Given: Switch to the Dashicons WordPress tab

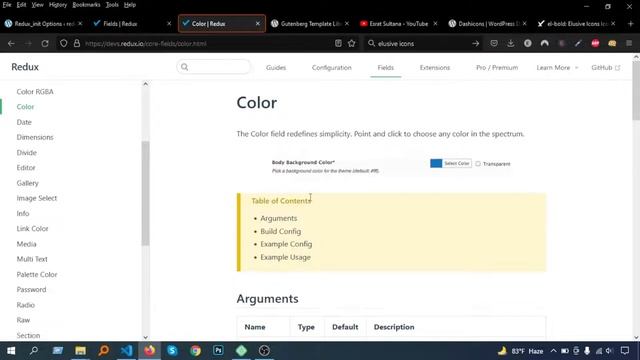Looking at the screenshot, I should point(487,24).
